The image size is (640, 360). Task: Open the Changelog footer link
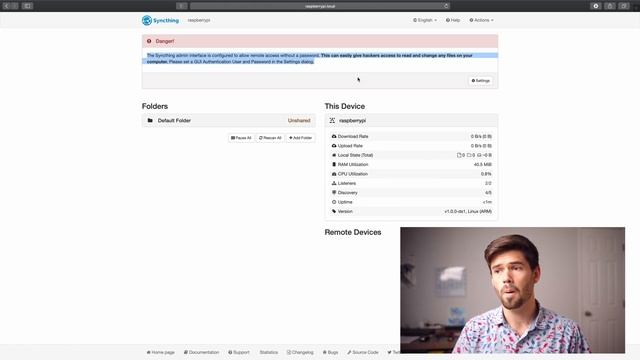click(300, 352)
